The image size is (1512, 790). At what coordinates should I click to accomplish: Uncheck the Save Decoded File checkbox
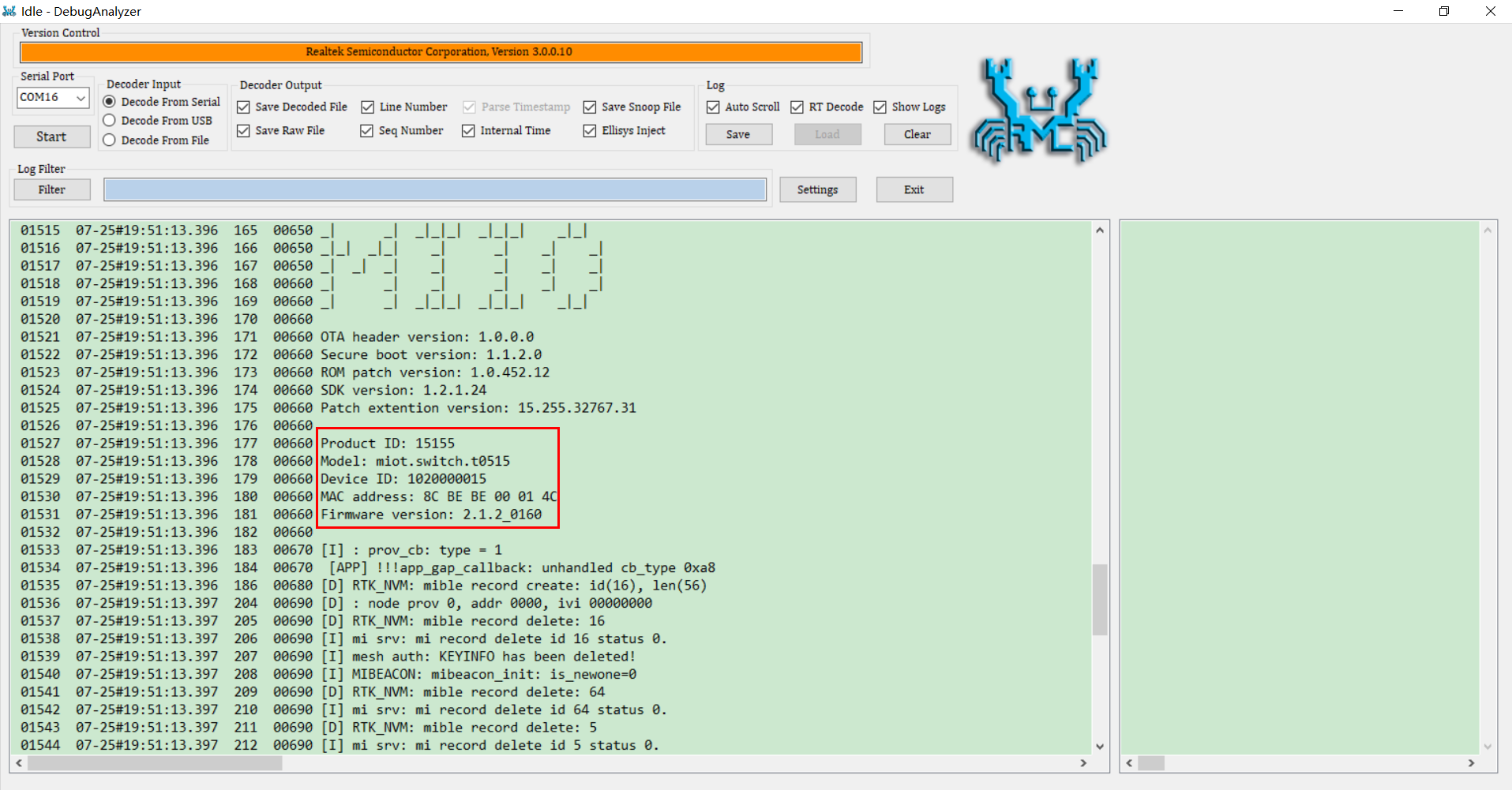click(x=244, y=107)
